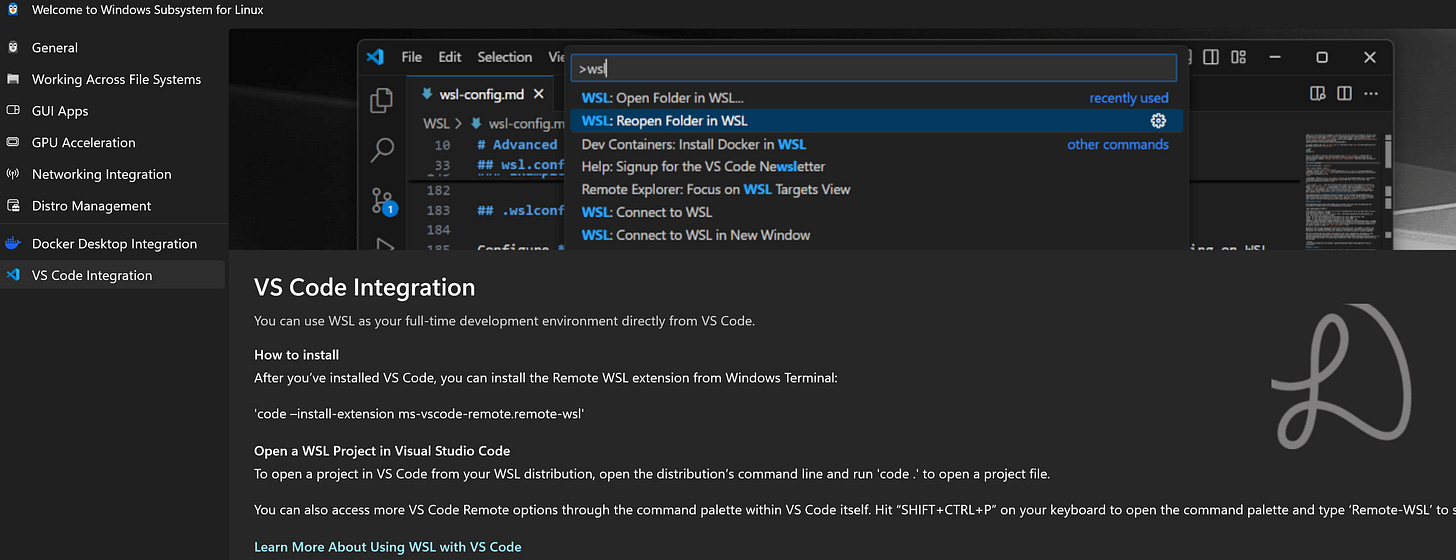Image resolution: width=1456 pixels, height=560 pixels.
Task: Click gear icon on Reopen Folder in WSL
Action: (x=1158, y=121)
